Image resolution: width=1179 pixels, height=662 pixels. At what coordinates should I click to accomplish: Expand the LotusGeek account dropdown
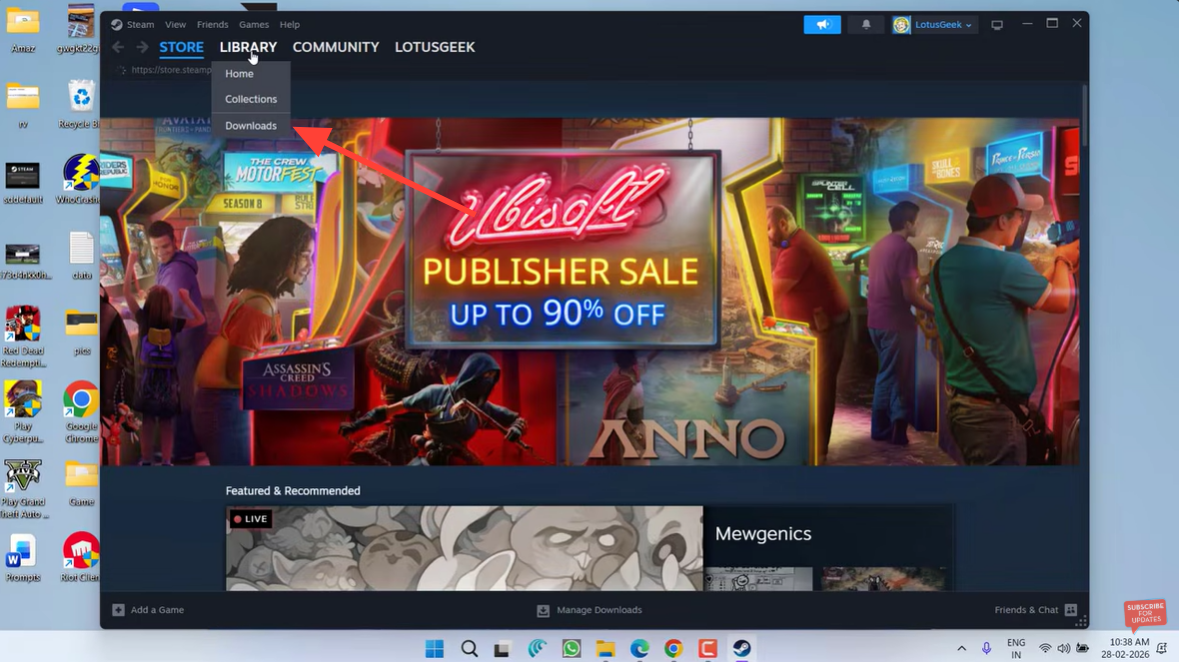coord(934,25)
